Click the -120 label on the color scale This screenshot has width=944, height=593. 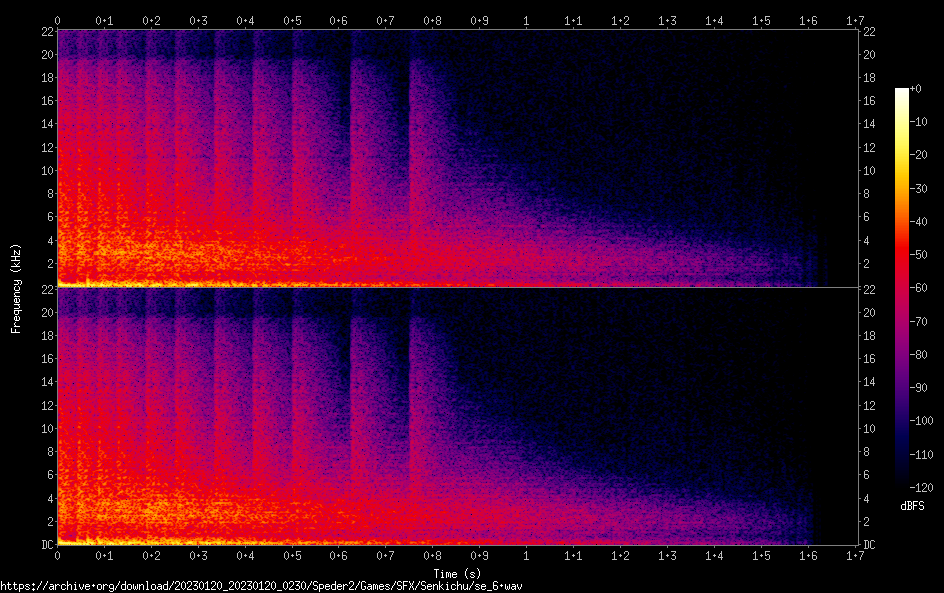(x=919, y=487)
